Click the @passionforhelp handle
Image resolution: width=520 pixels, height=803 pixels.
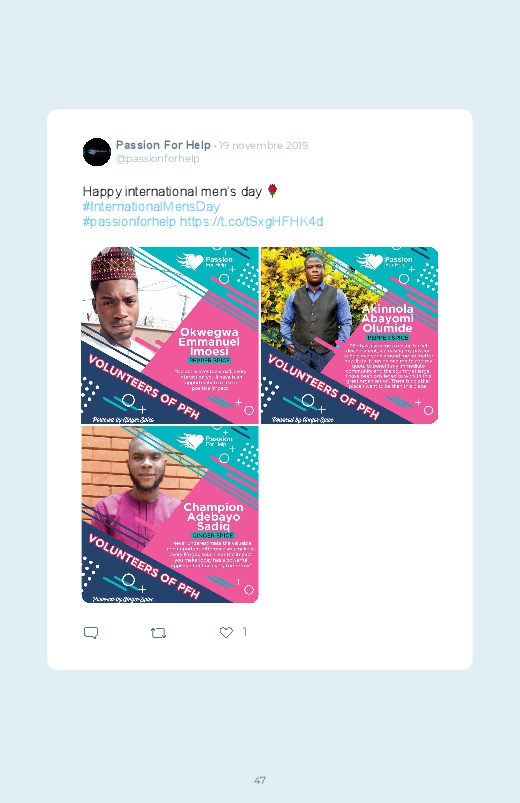point(158,159)
